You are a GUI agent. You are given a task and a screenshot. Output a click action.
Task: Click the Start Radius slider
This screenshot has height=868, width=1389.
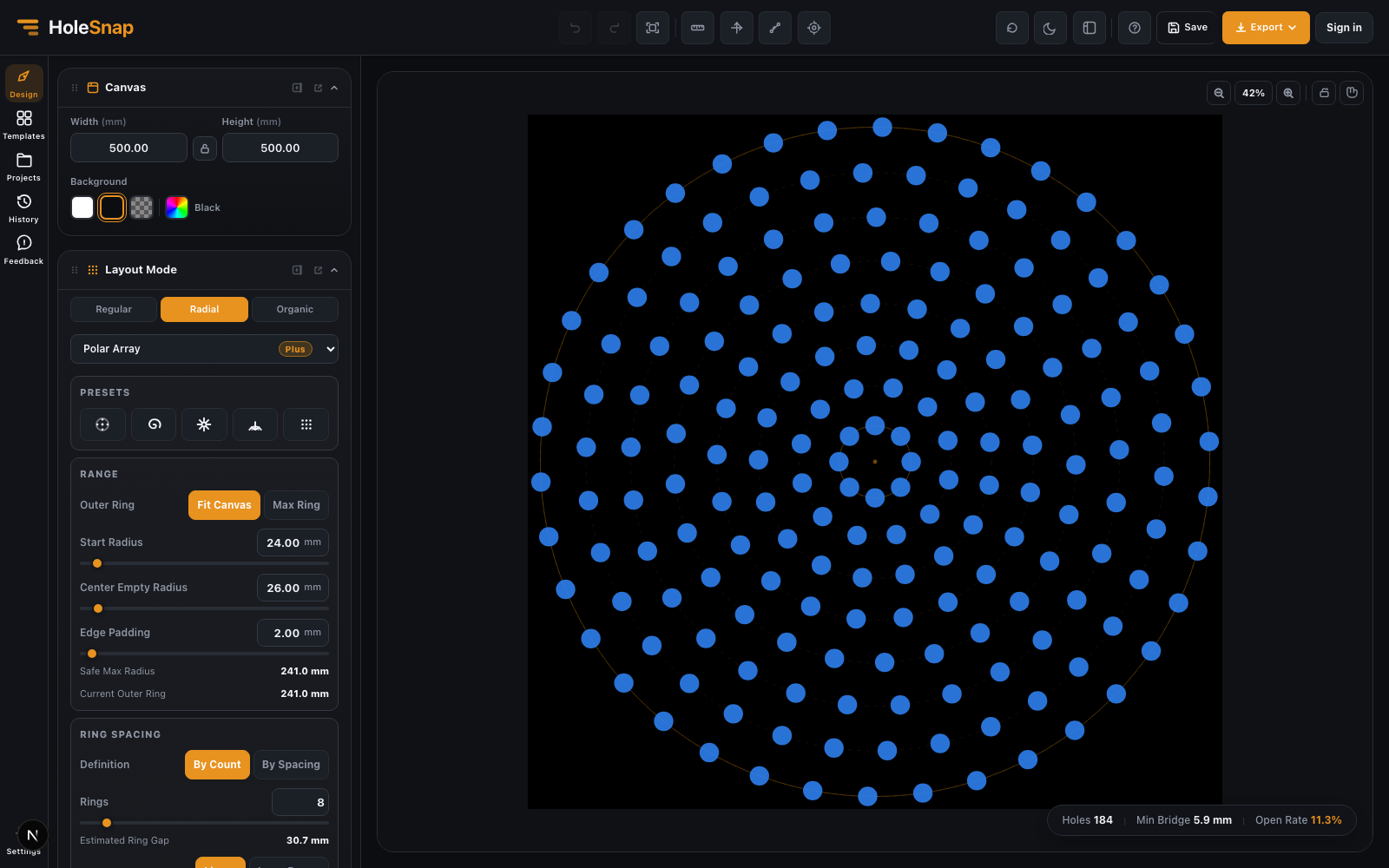pyautogui.click(x=204, y=563)
